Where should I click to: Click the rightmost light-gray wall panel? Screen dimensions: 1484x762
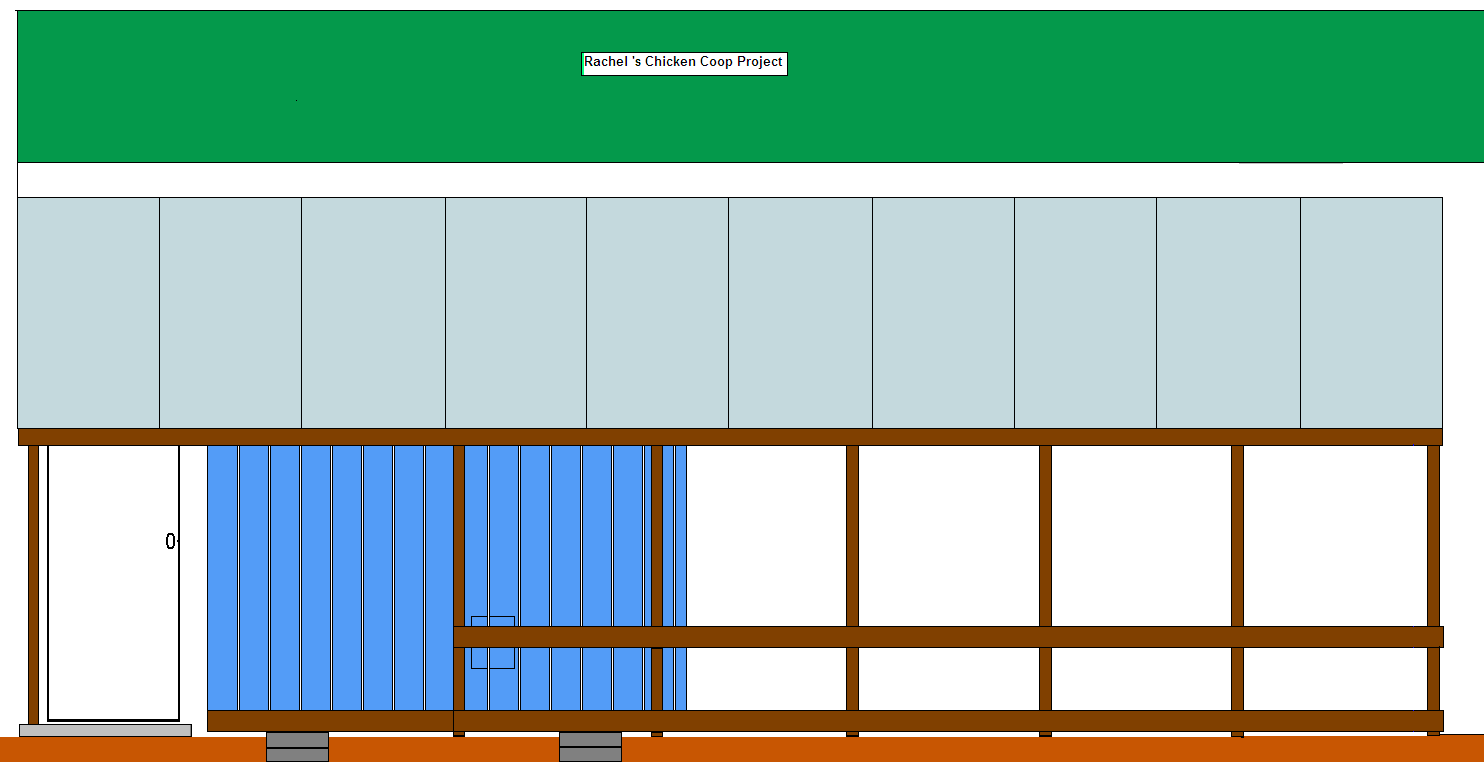click(x=1371, y=312)
